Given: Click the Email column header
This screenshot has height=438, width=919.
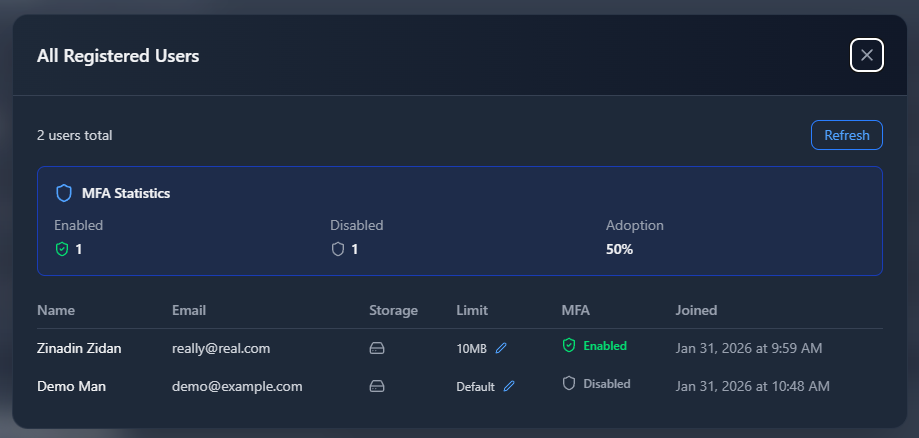Looking at the screenshot, I should pos(189,310).
